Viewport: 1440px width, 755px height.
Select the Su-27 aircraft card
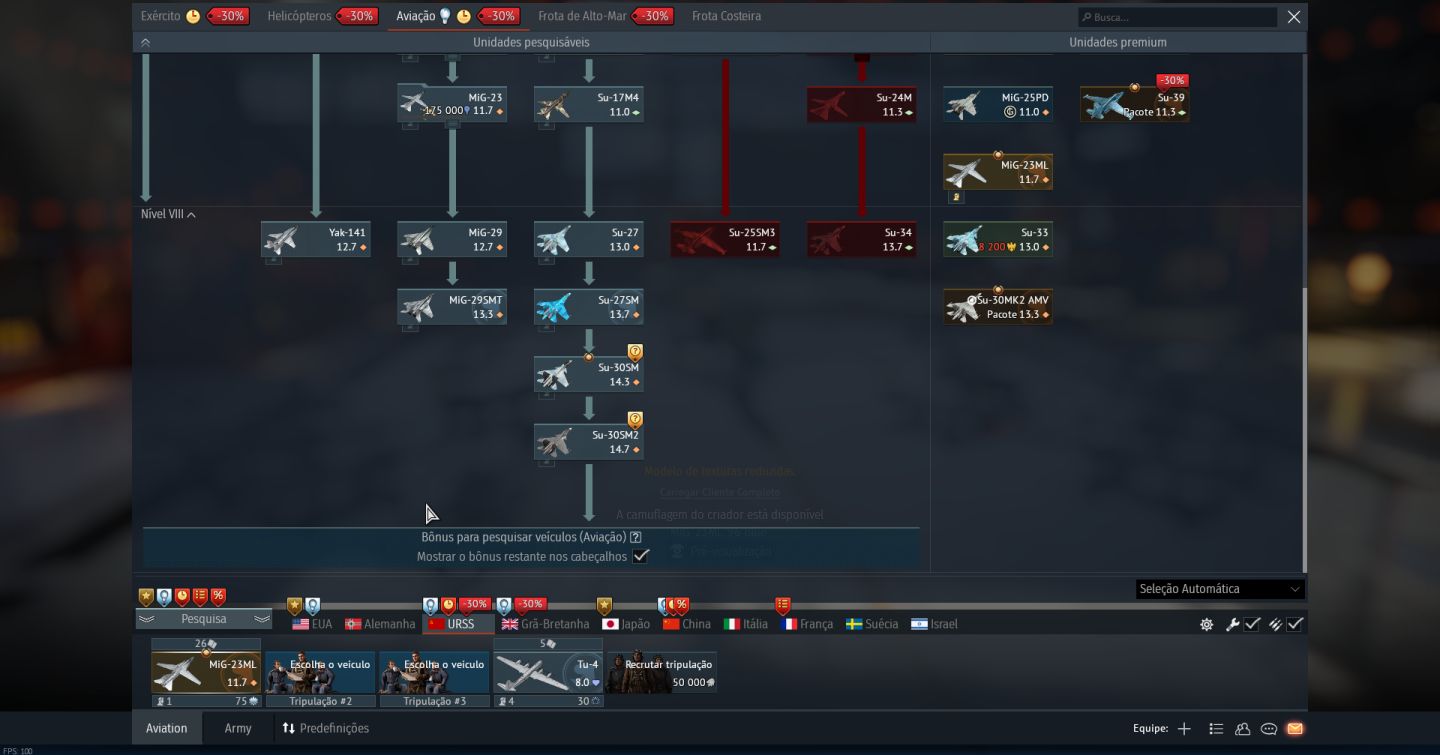588,239
